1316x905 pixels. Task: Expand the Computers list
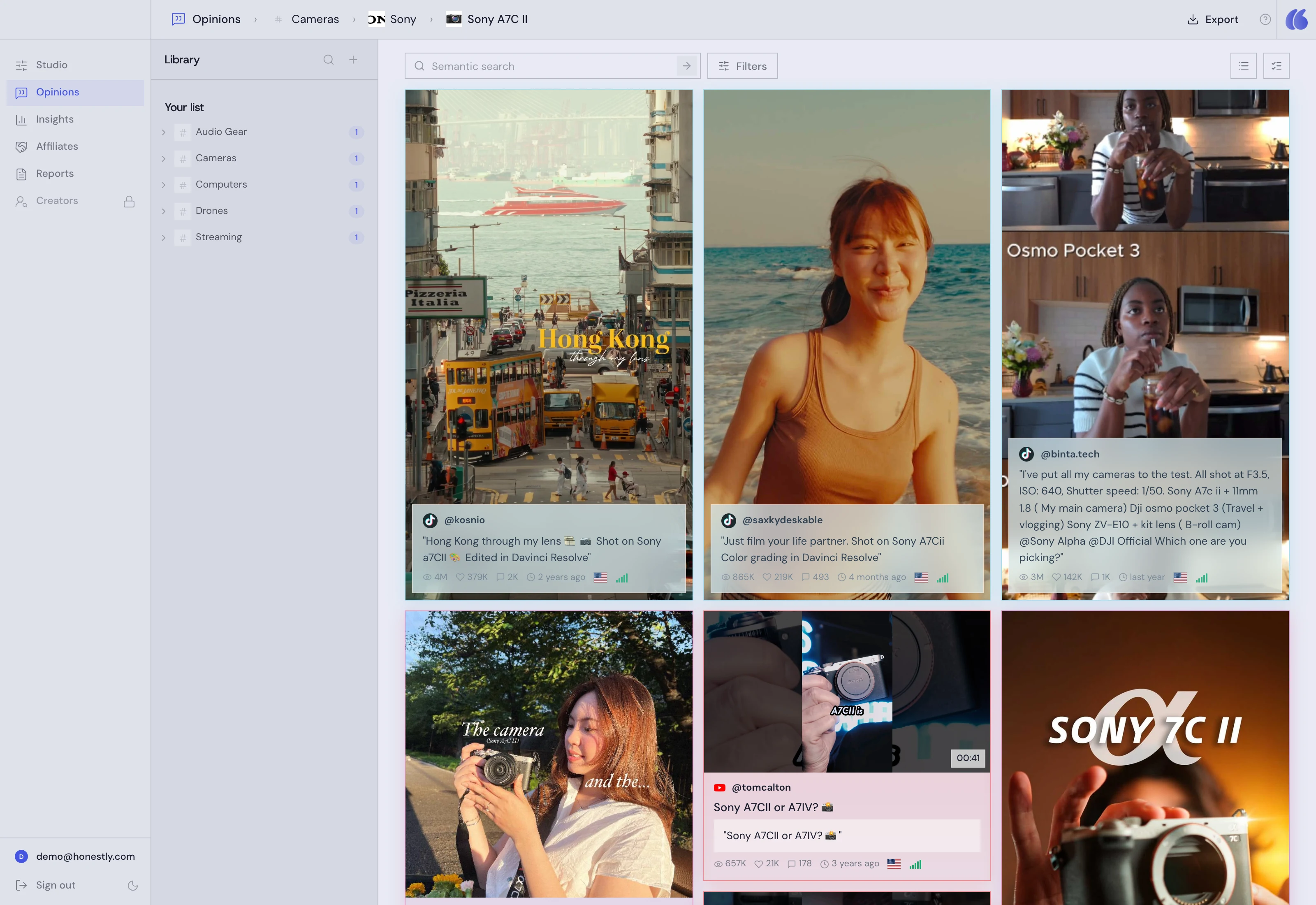pyautogui.click(x=164, y=186)
